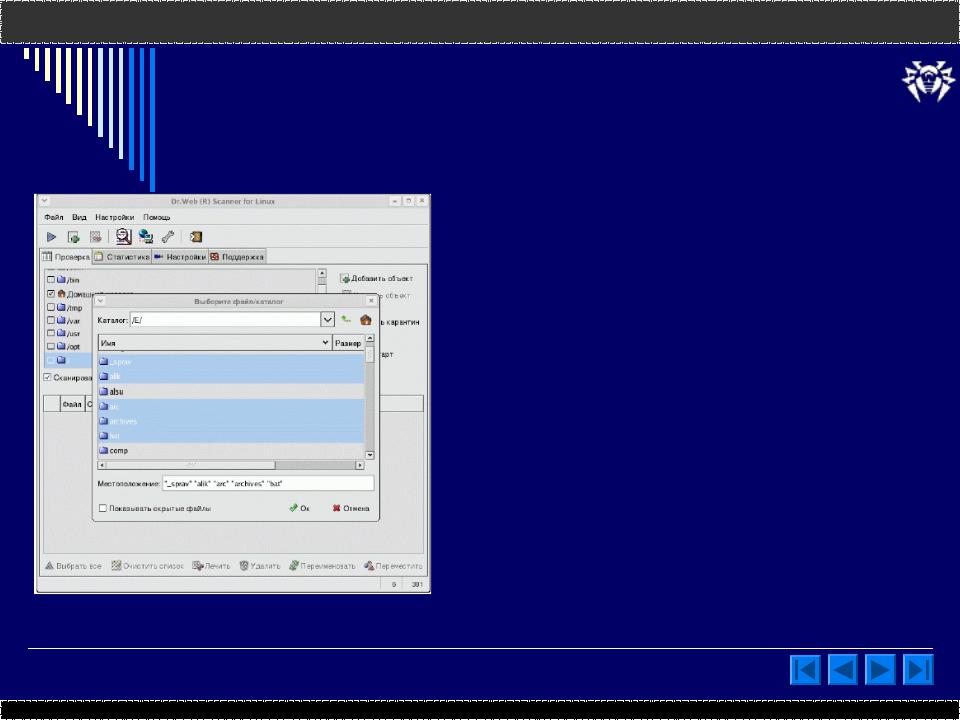Jump to home folder in file dialog

pyautogui.click(x=366, y=320)
